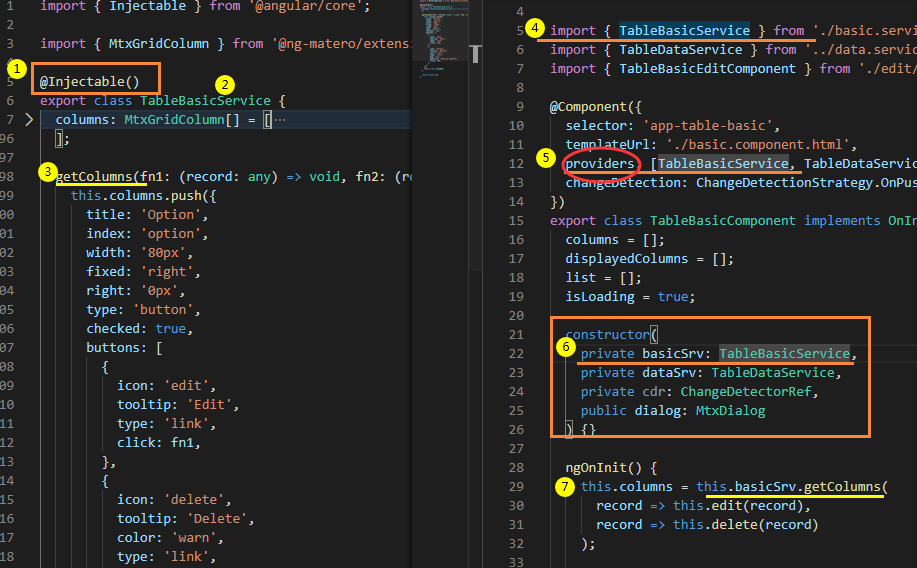Click TableBasicEditComponent in import statement
The width and height of the screenshot is (917, 568).
708,69
